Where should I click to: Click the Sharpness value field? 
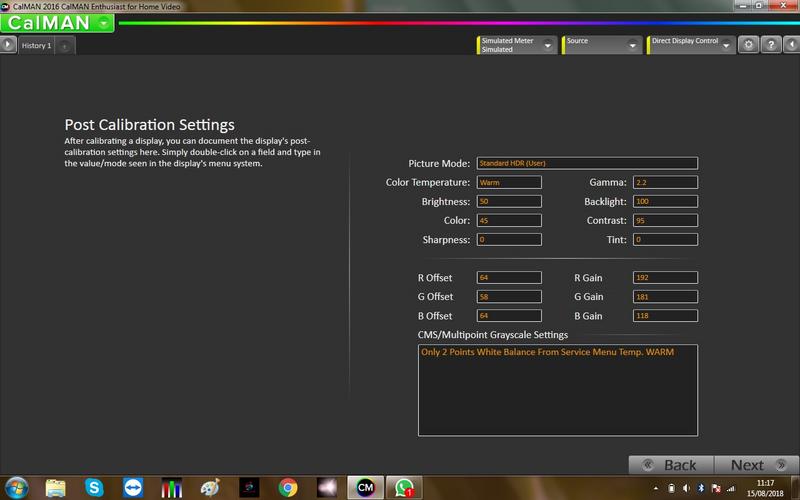tap(509, 239)
